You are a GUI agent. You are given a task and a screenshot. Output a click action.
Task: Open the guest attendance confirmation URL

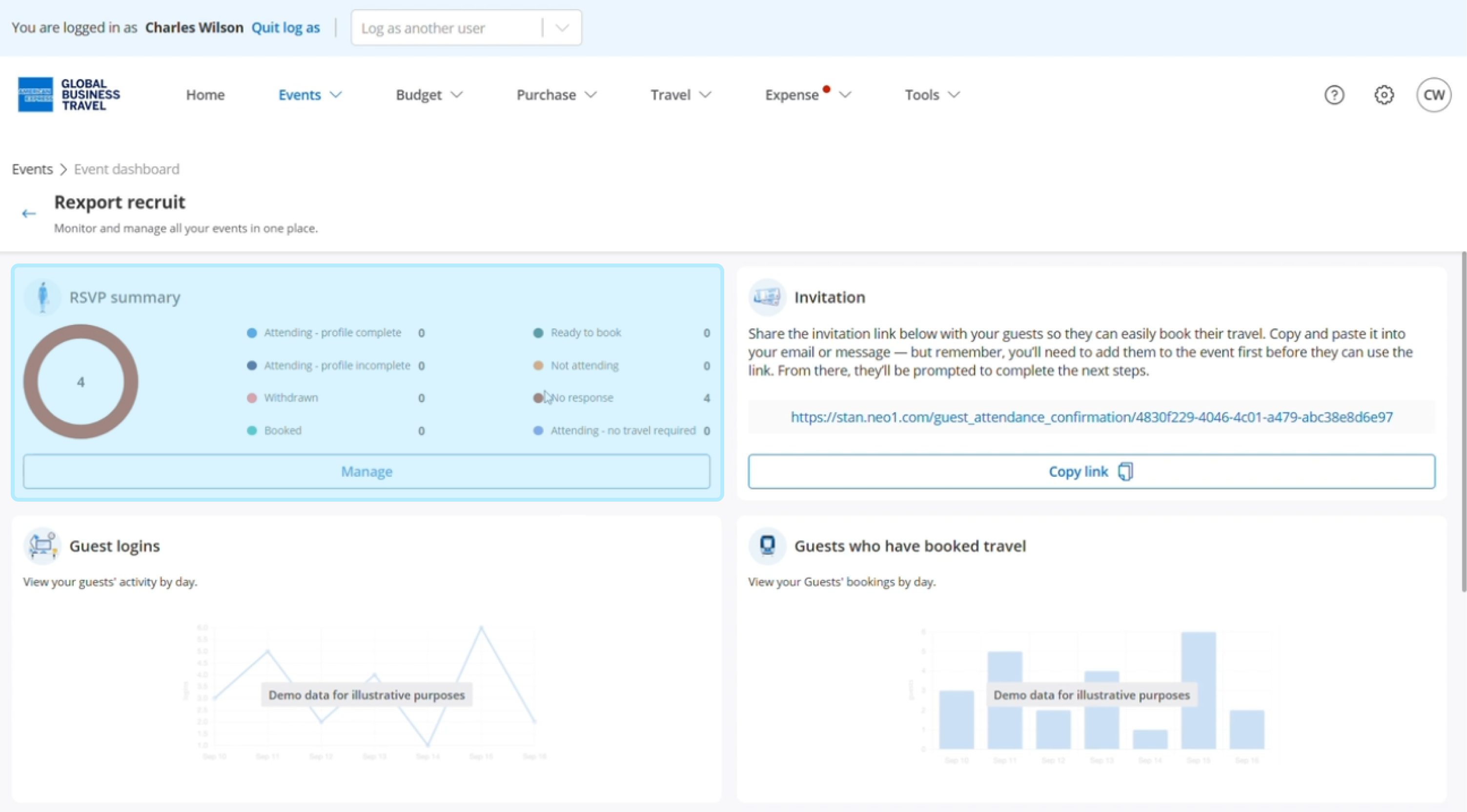pos(1091,417)
